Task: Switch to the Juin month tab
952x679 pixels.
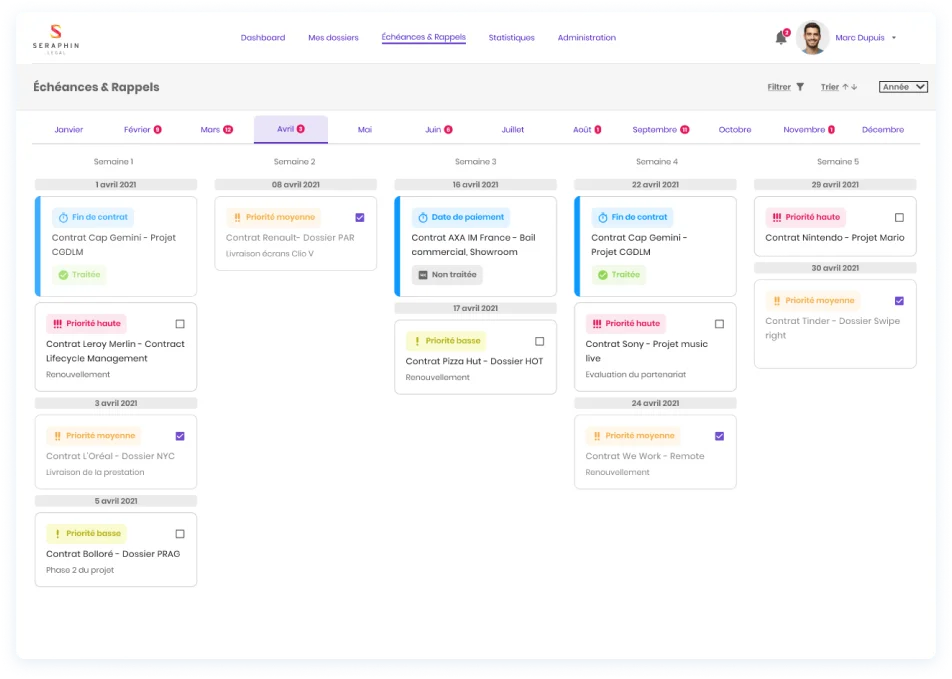Action: (434, 129)
